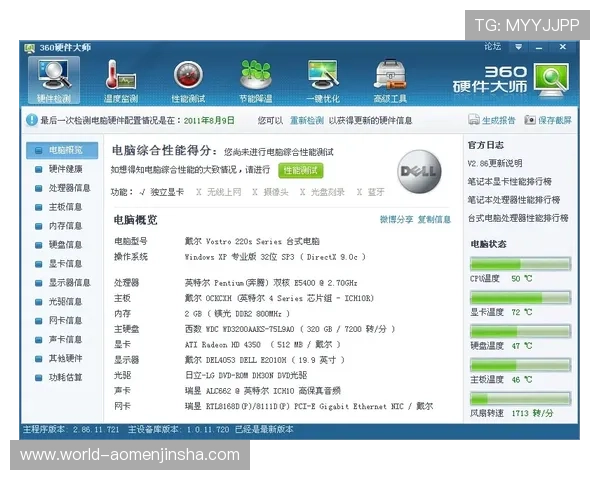600x480 pixels.
Task: Select 硬盘信息 in the sidebar
Action: [65, 244]
